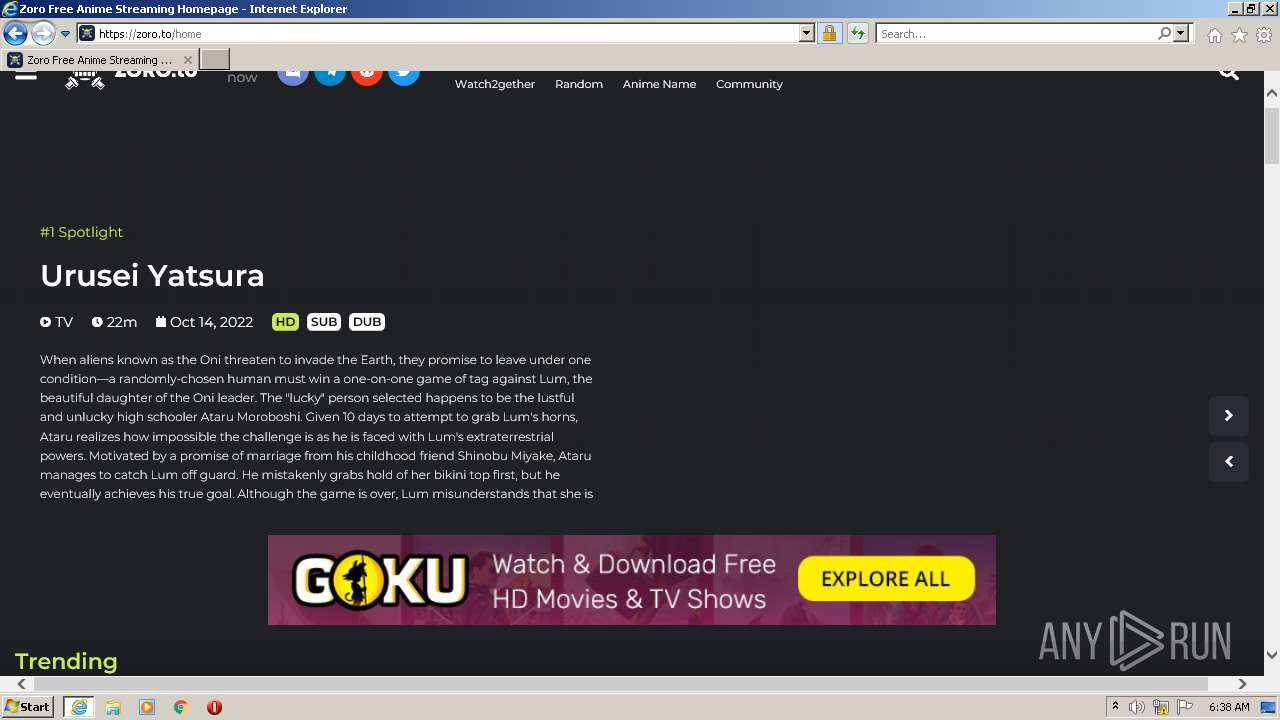Screen dimensions: 1280x720
Task: Open the recent pages dropdown arrow
Action: tap(66, 34)
